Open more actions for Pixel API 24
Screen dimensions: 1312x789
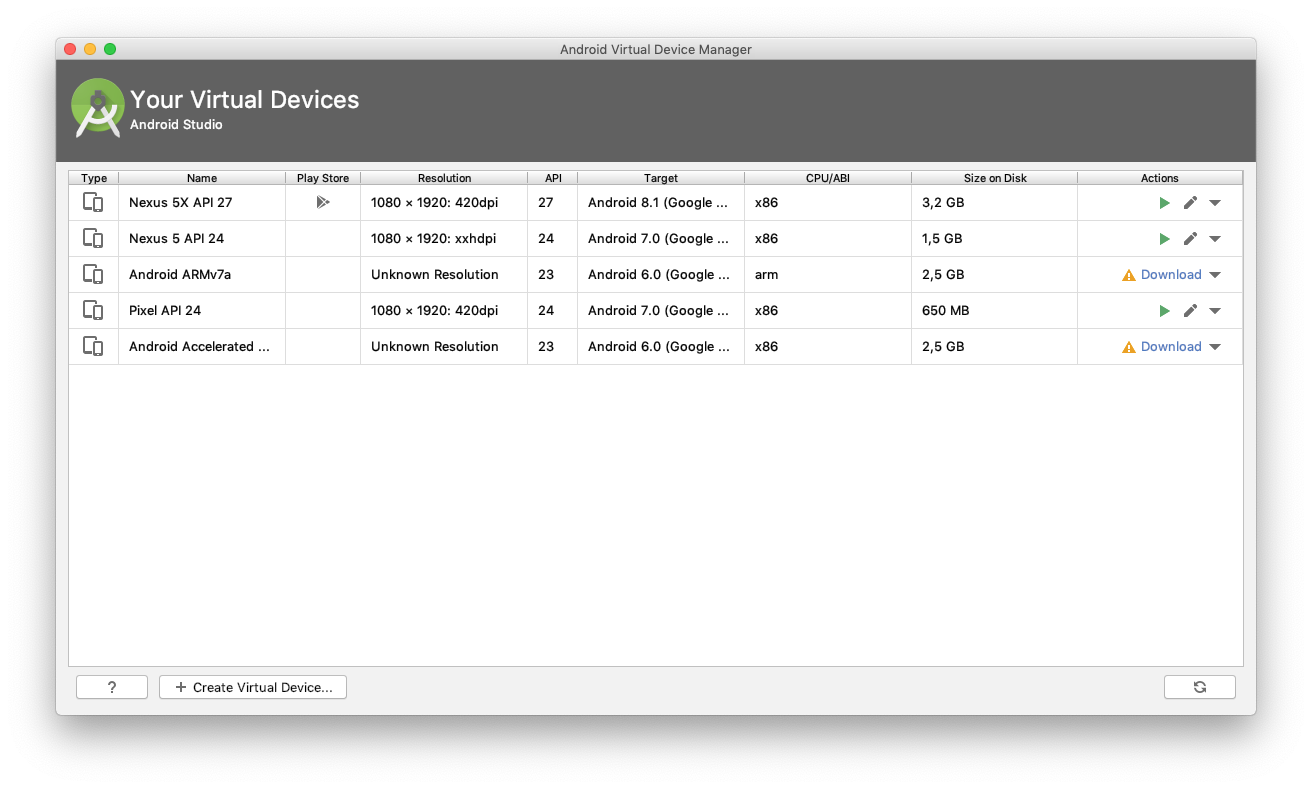1215,311
